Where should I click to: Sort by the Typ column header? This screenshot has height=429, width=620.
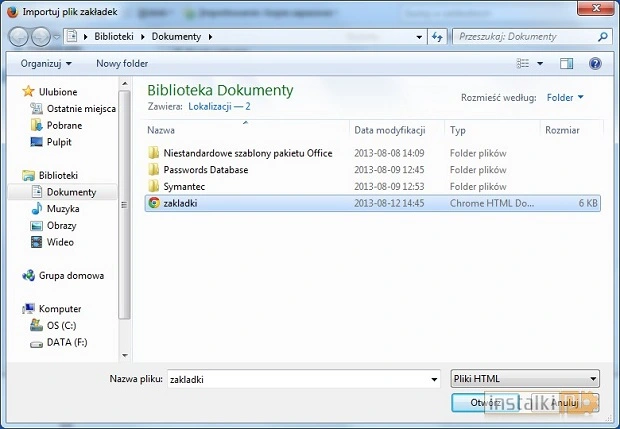coord(492,130)
